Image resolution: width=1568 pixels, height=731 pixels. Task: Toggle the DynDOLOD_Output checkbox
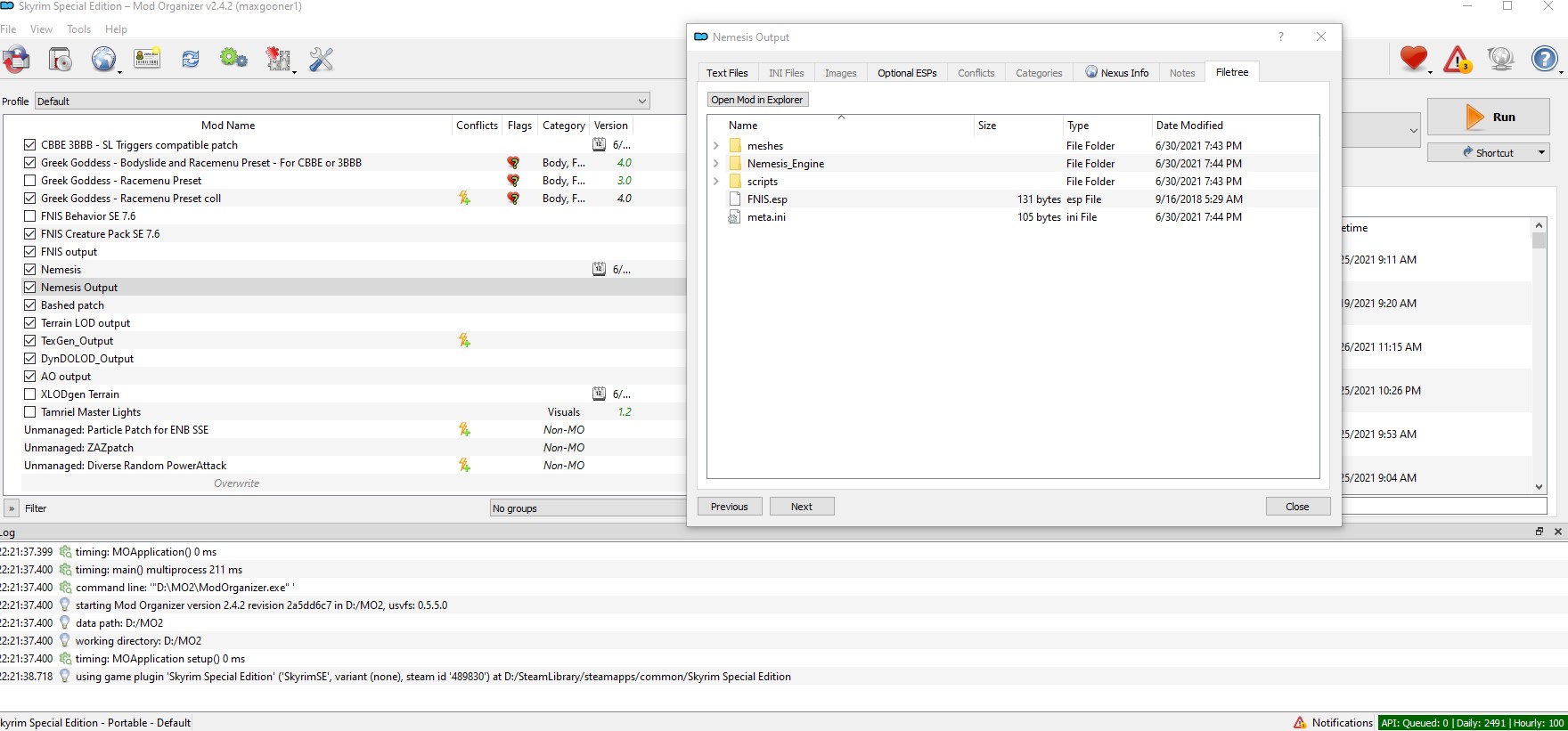point(30,359)
